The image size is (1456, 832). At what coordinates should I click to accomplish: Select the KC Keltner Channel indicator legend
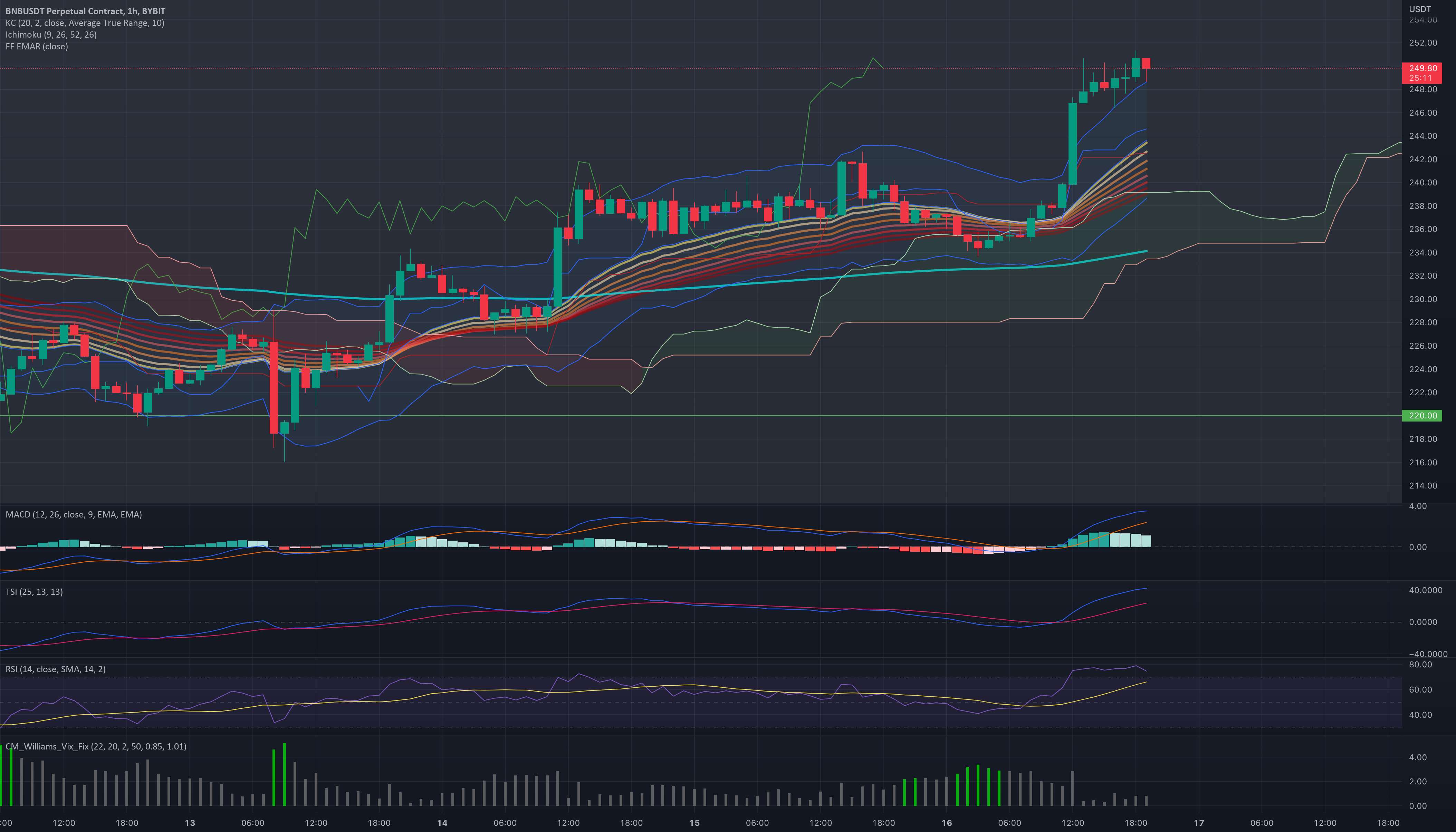[x=85, y=23]
